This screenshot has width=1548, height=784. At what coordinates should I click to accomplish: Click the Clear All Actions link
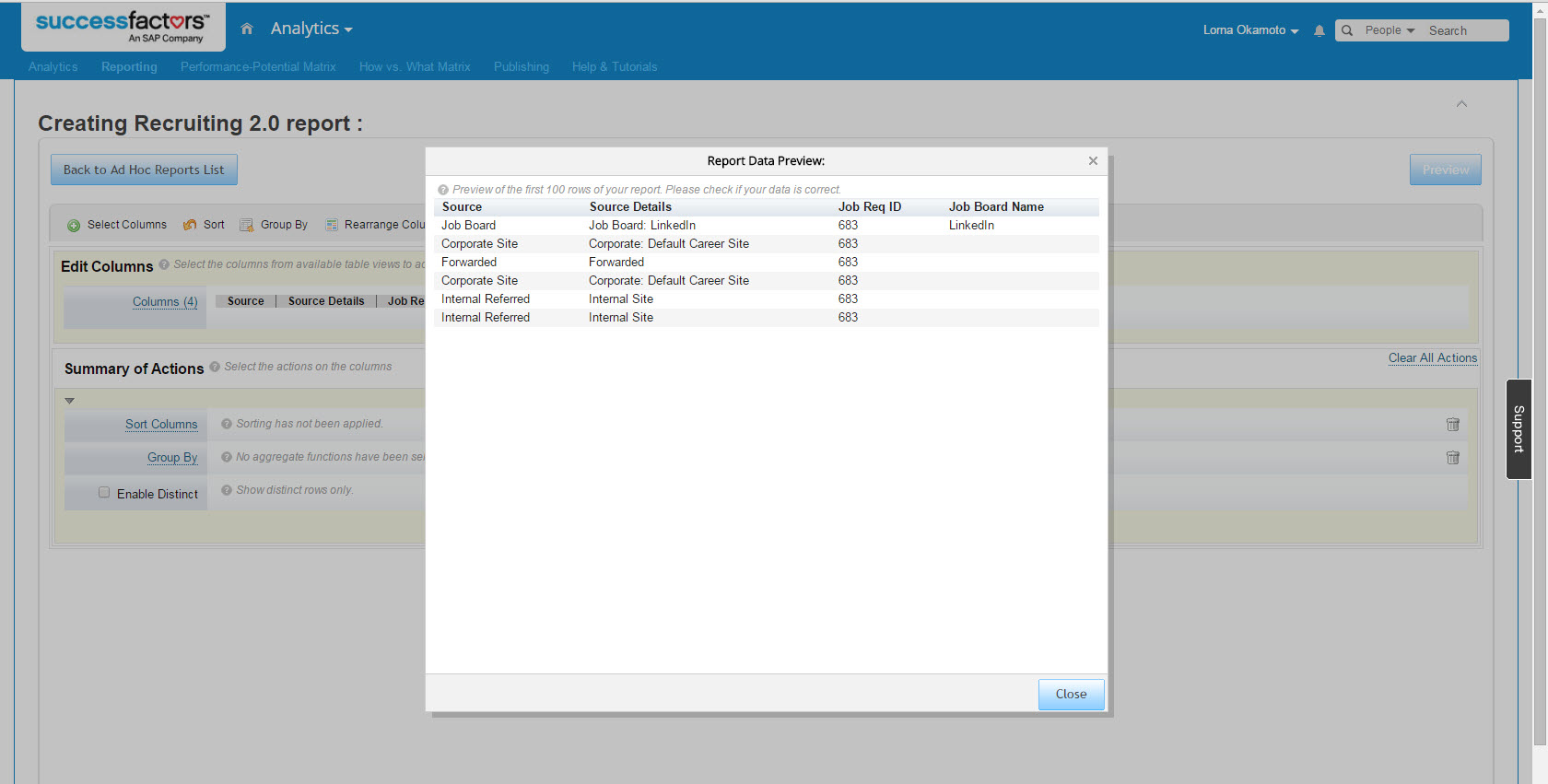click(1433, 358)
